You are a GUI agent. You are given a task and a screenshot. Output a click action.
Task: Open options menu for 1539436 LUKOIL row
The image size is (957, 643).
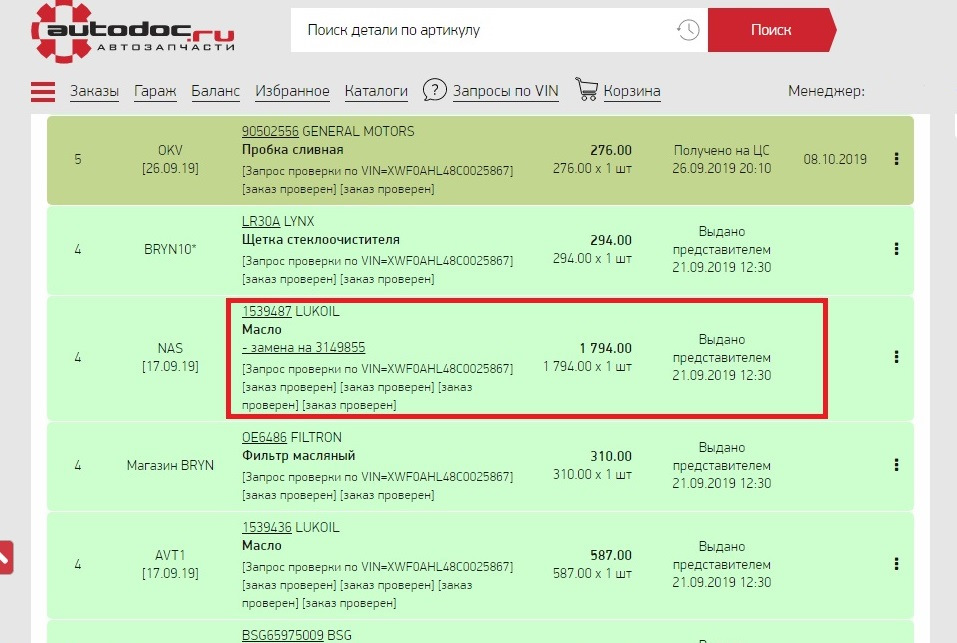[896, 564]
